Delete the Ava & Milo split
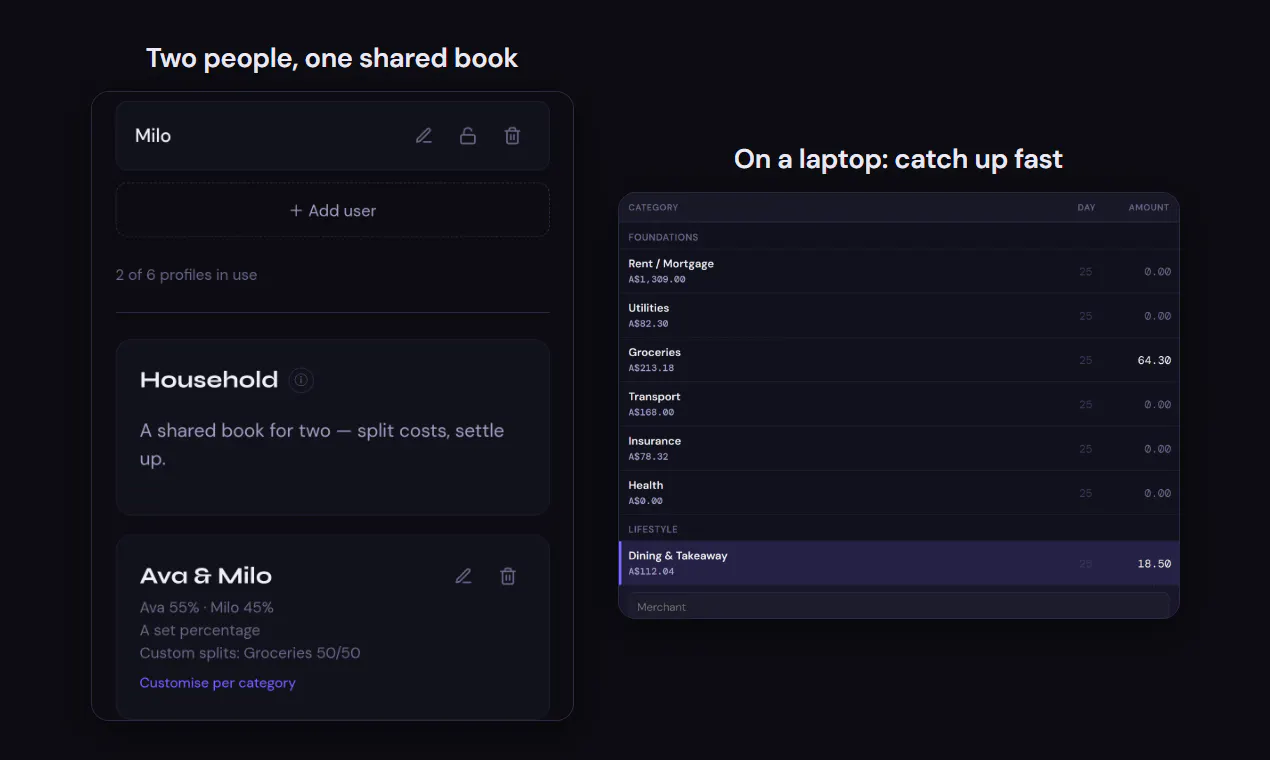 (508, 576)
